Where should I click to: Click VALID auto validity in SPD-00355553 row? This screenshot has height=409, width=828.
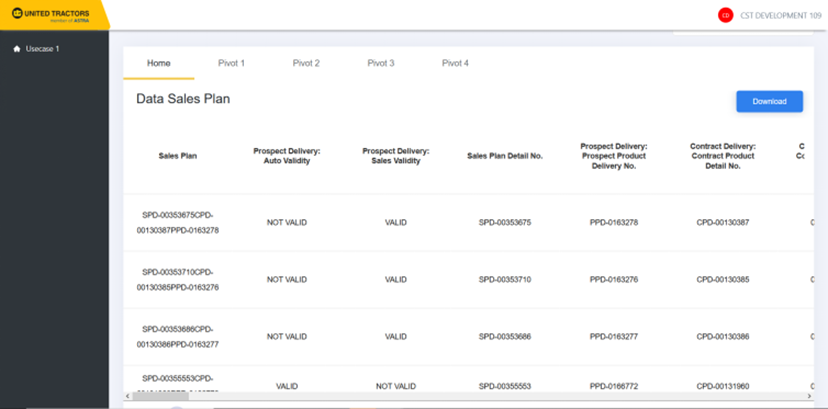coord(287,386)
